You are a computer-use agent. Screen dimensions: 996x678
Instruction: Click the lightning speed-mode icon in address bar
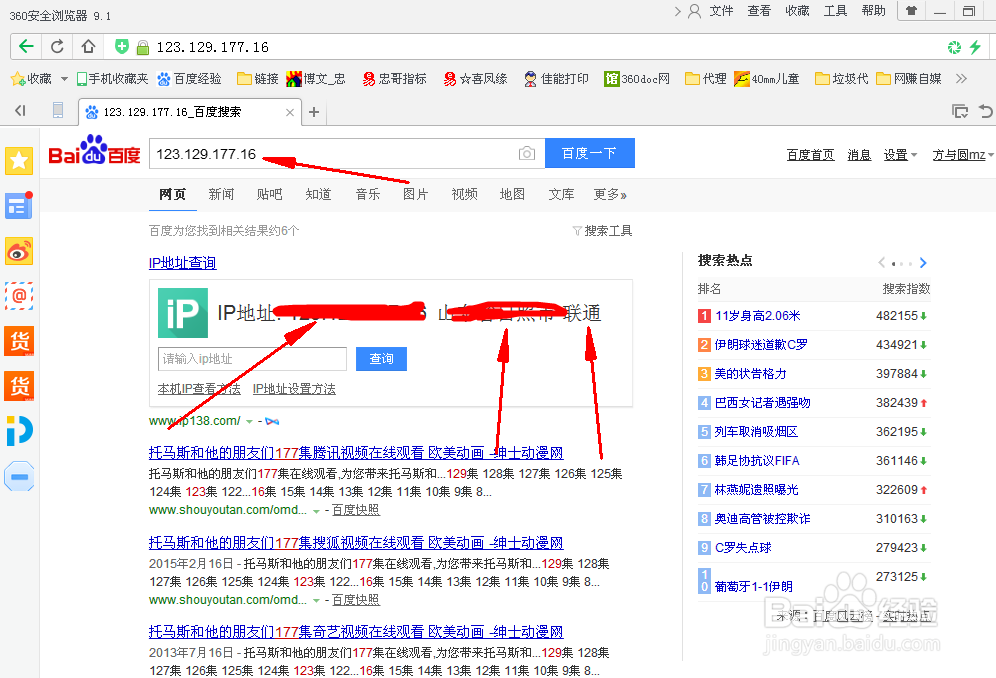pyautogui.click(x=977, y=46)
